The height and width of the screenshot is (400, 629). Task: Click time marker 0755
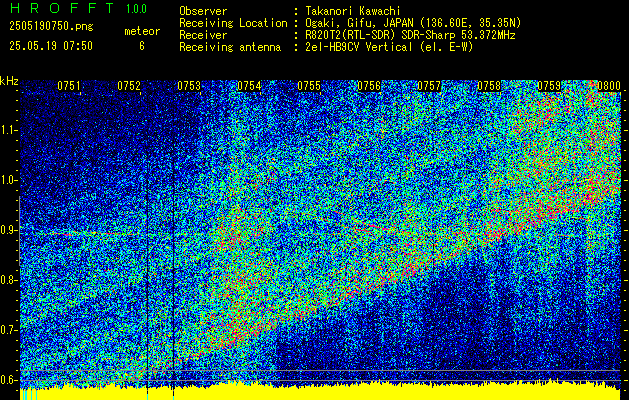point(309,86)
